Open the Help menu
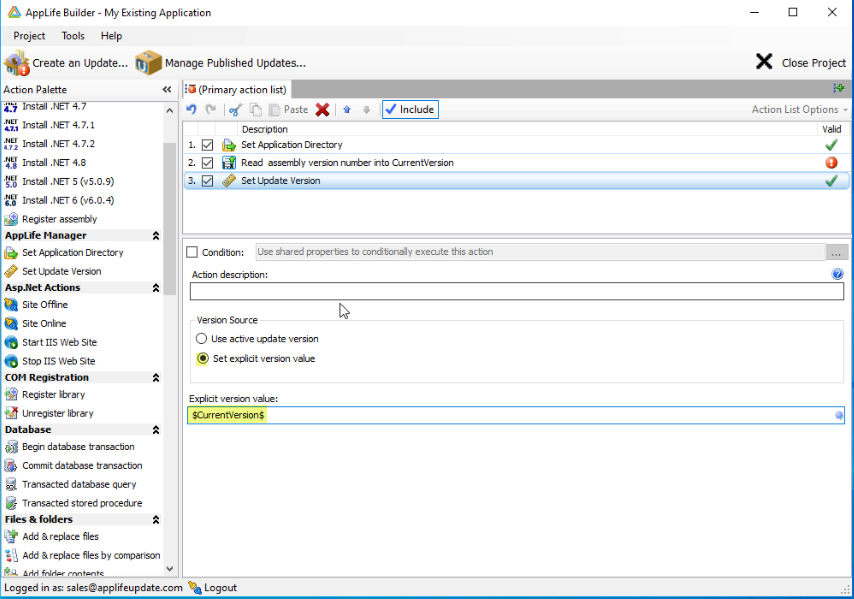The height and width of the screenshot is (599, 854). click(x=111, y=36)
